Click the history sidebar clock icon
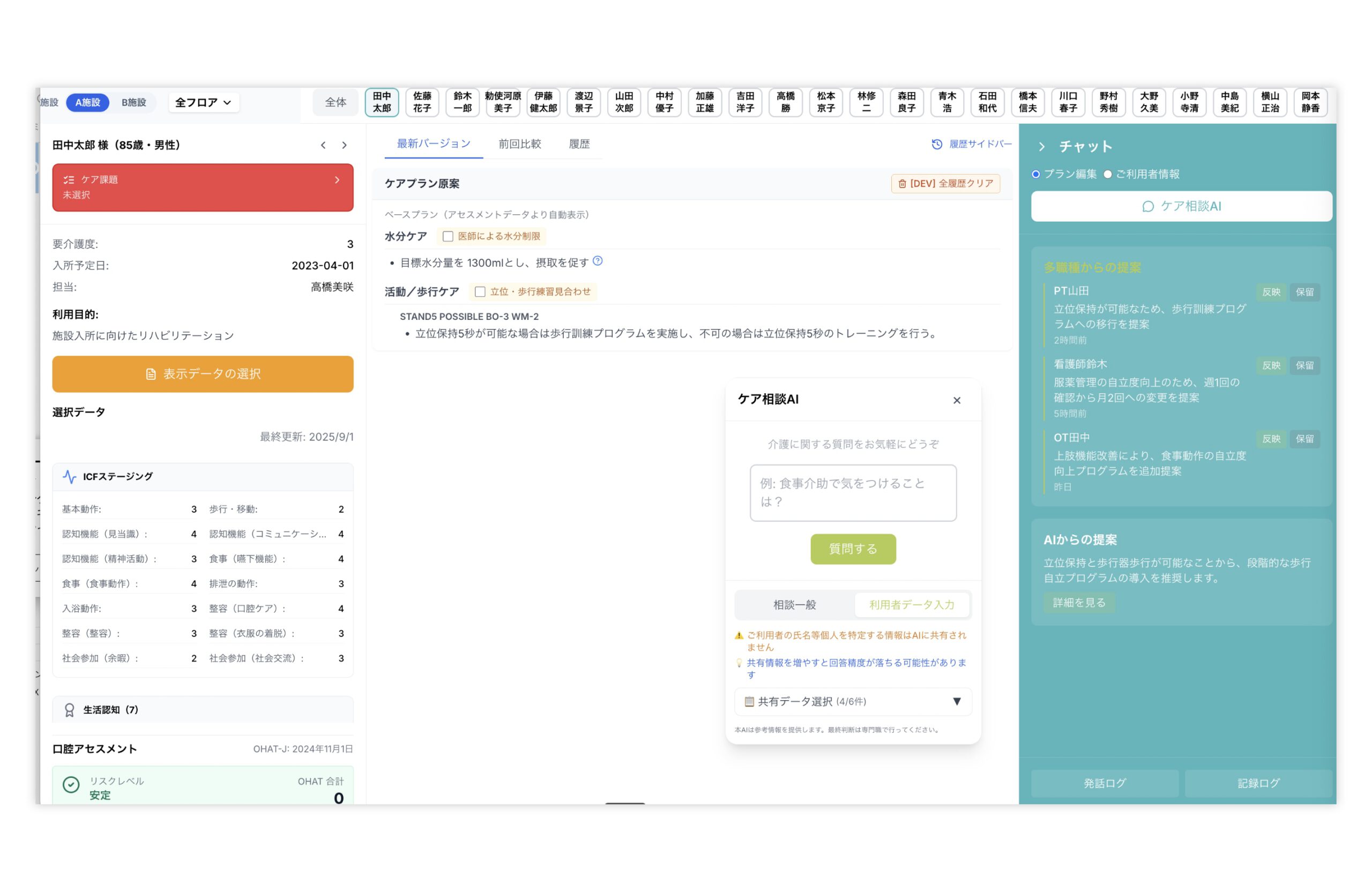Image resolution: width=1372 pixels, height=892 pixels. (937, 144)
